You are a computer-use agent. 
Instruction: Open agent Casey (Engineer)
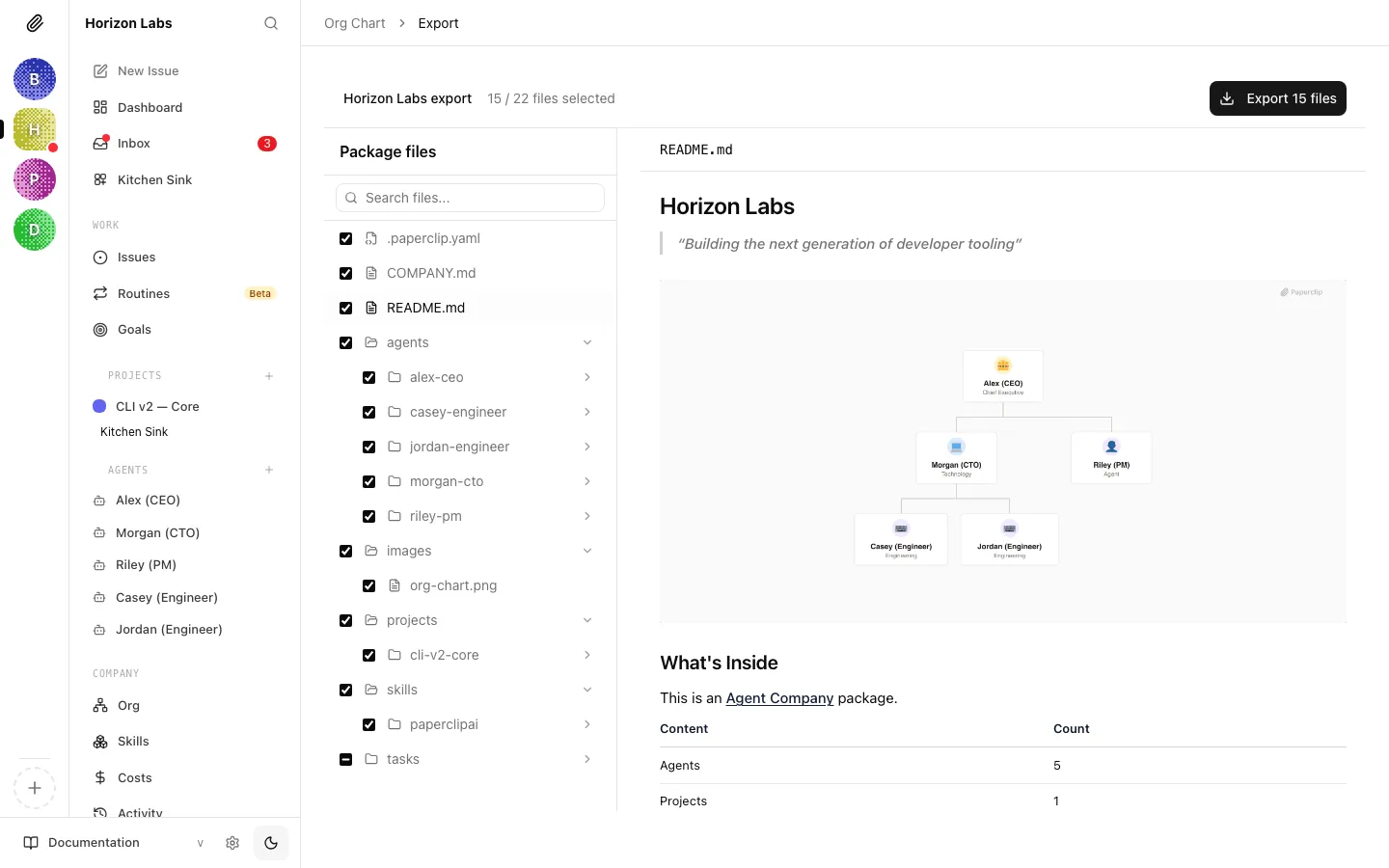point(185,597)
